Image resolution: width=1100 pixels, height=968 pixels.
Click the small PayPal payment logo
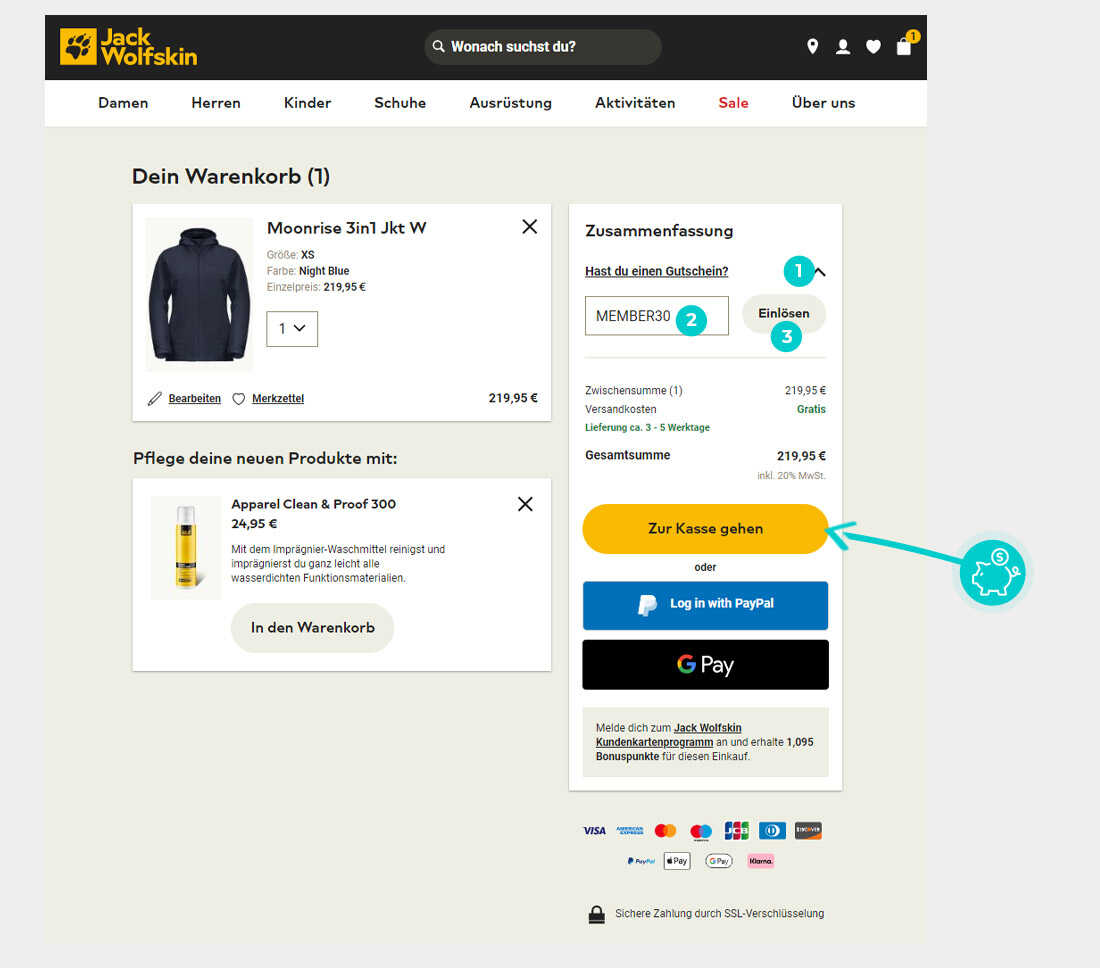[641, 861]
